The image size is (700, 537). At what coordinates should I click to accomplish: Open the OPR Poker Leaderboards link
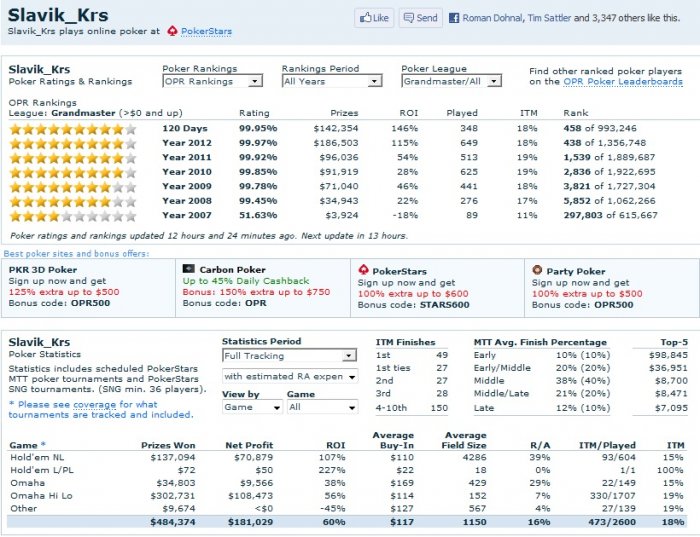[623, 81]
